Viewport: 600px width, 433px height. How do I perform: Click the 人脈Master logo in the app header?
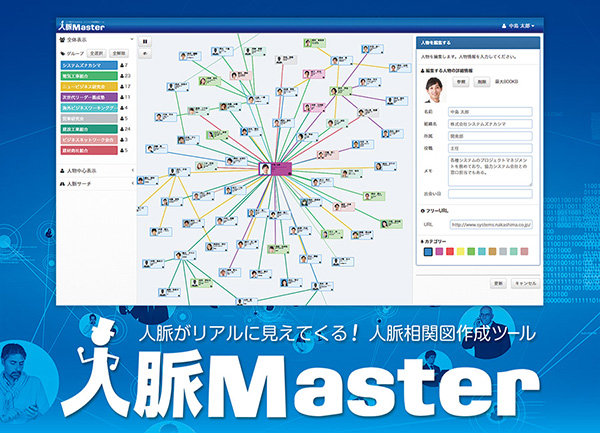82,26
